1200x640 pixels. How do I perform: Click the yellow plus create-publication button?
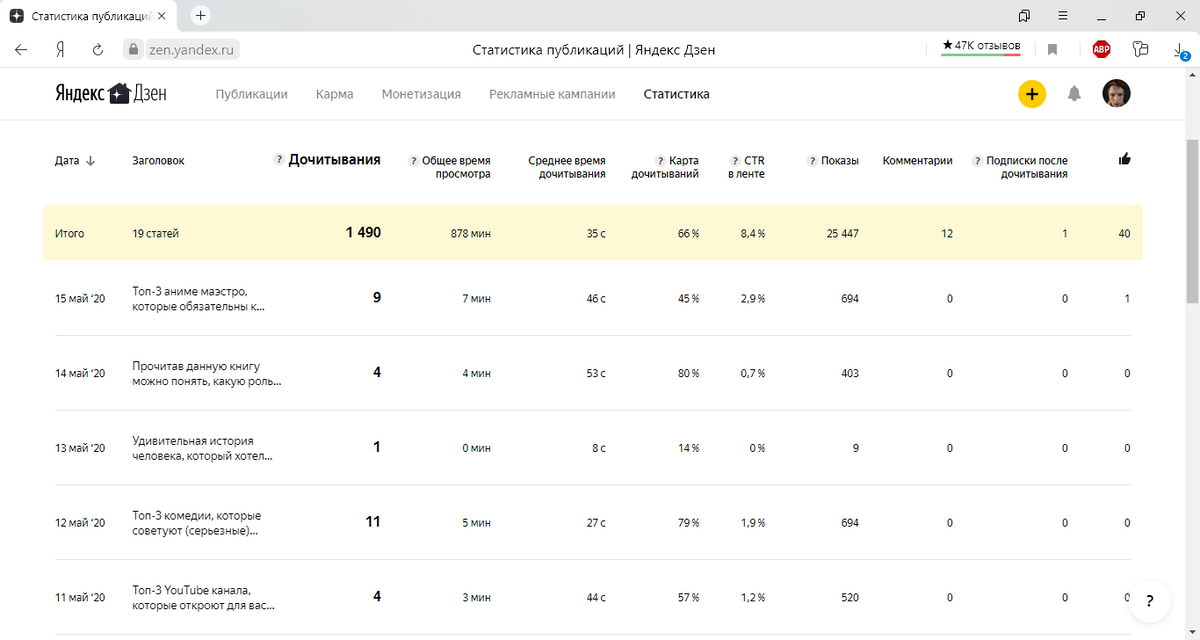point(1032,94)
